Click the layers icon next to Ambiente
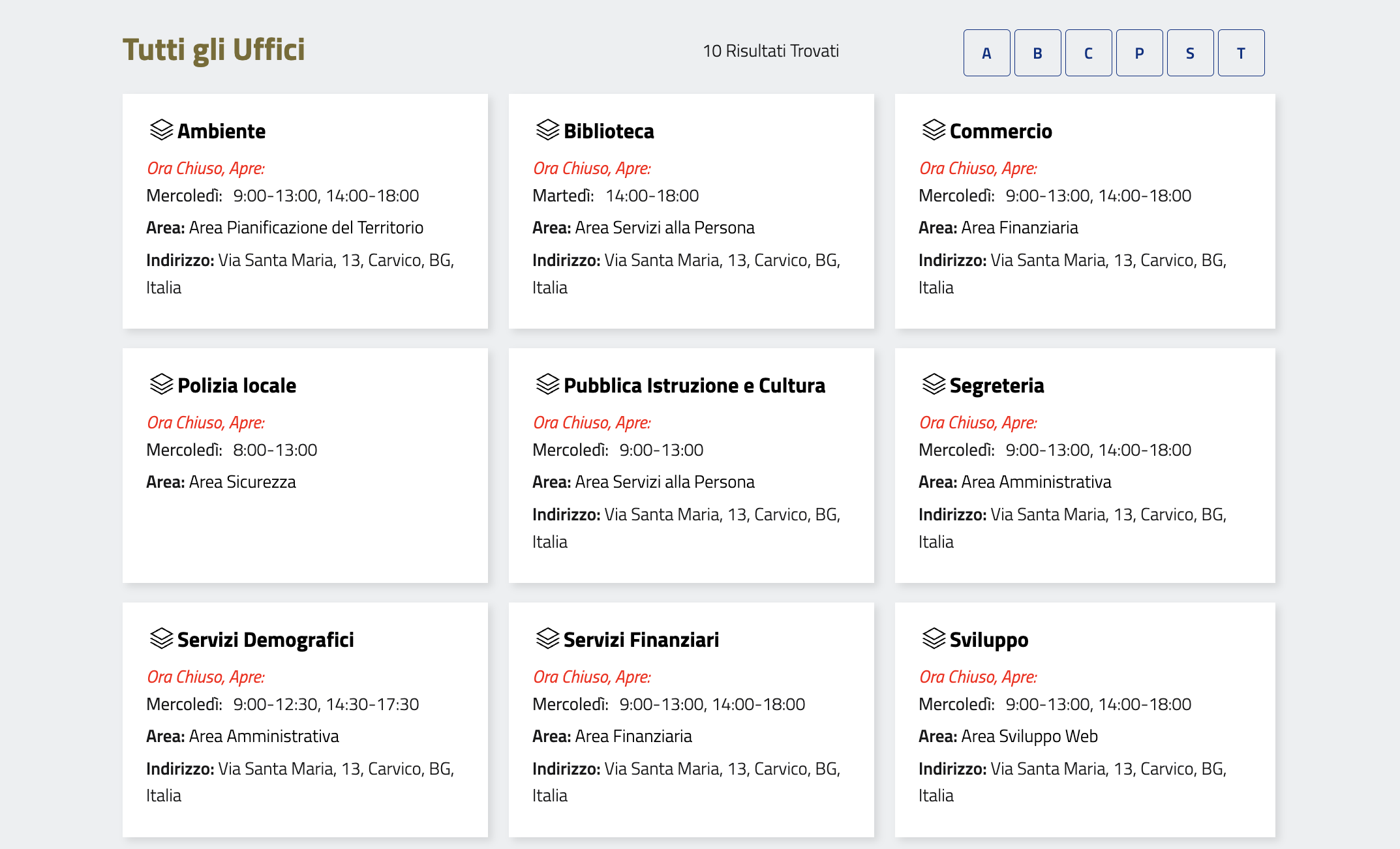The width and height of the screenshot is (1400, 849). [161, 130]
